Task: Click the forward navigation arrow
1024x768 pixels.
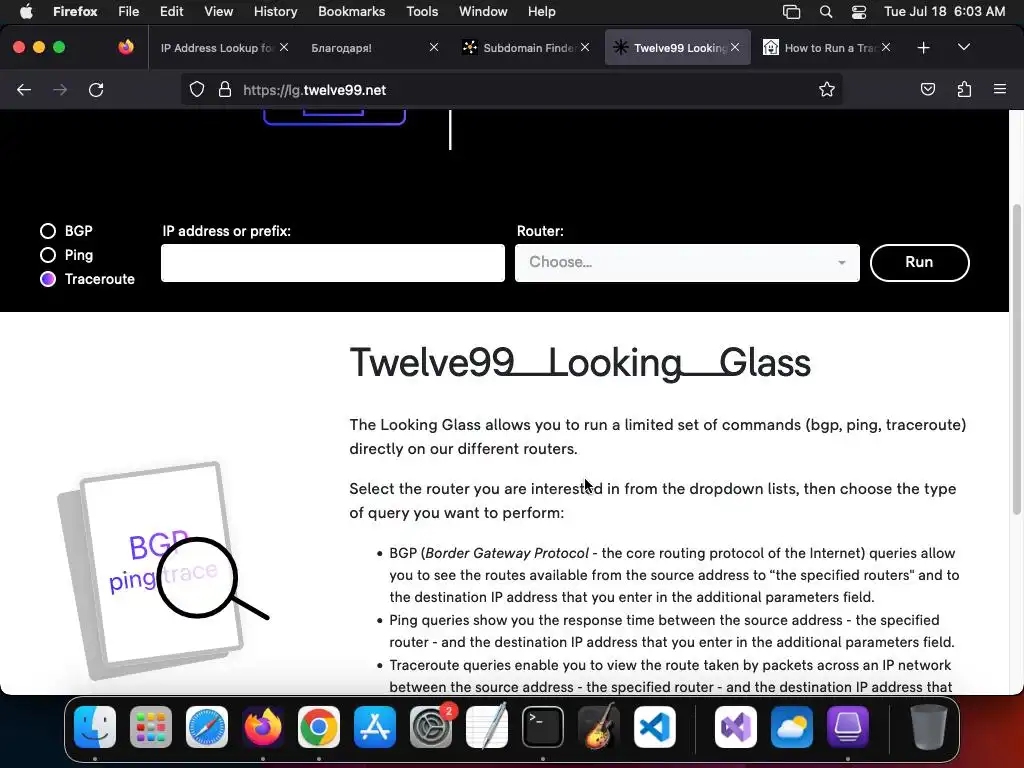Action: (x=60, y=89)
